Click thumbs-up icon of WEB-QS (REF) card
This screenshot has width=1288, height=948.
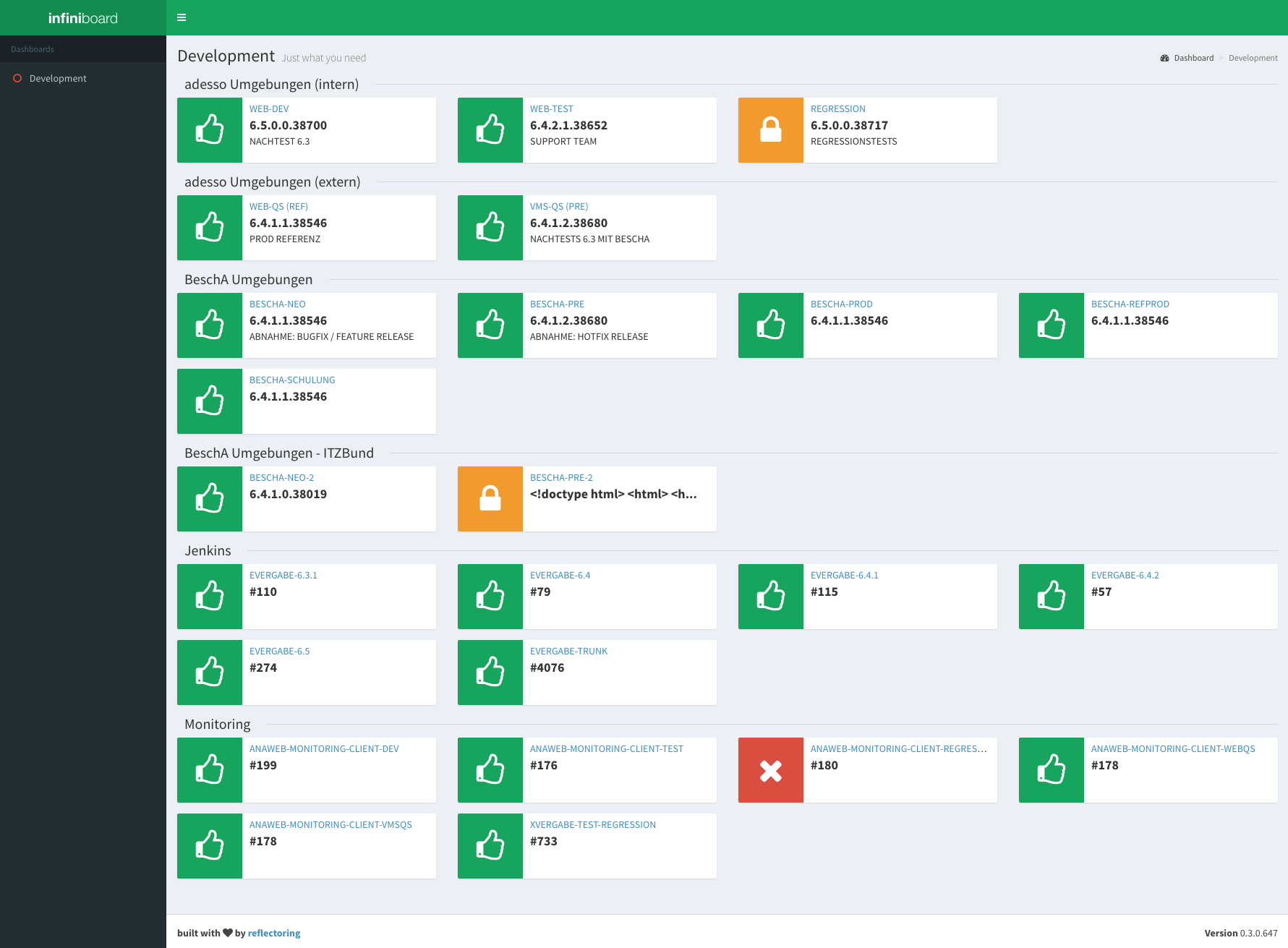tap(210, 228)
